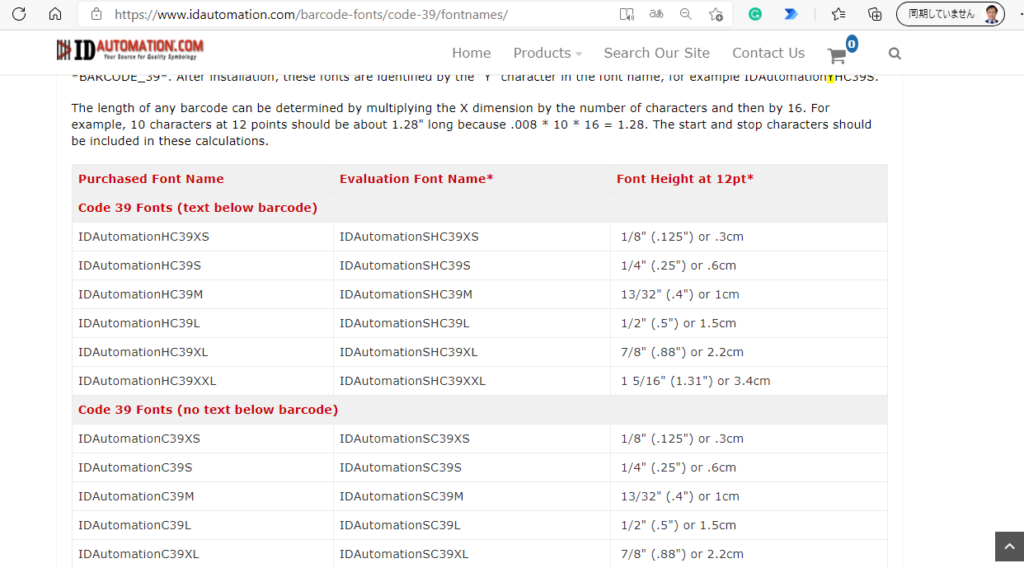Click the IDAutomation.com logo
Viewport: 1024px width, 568px height.
point(130,50)
